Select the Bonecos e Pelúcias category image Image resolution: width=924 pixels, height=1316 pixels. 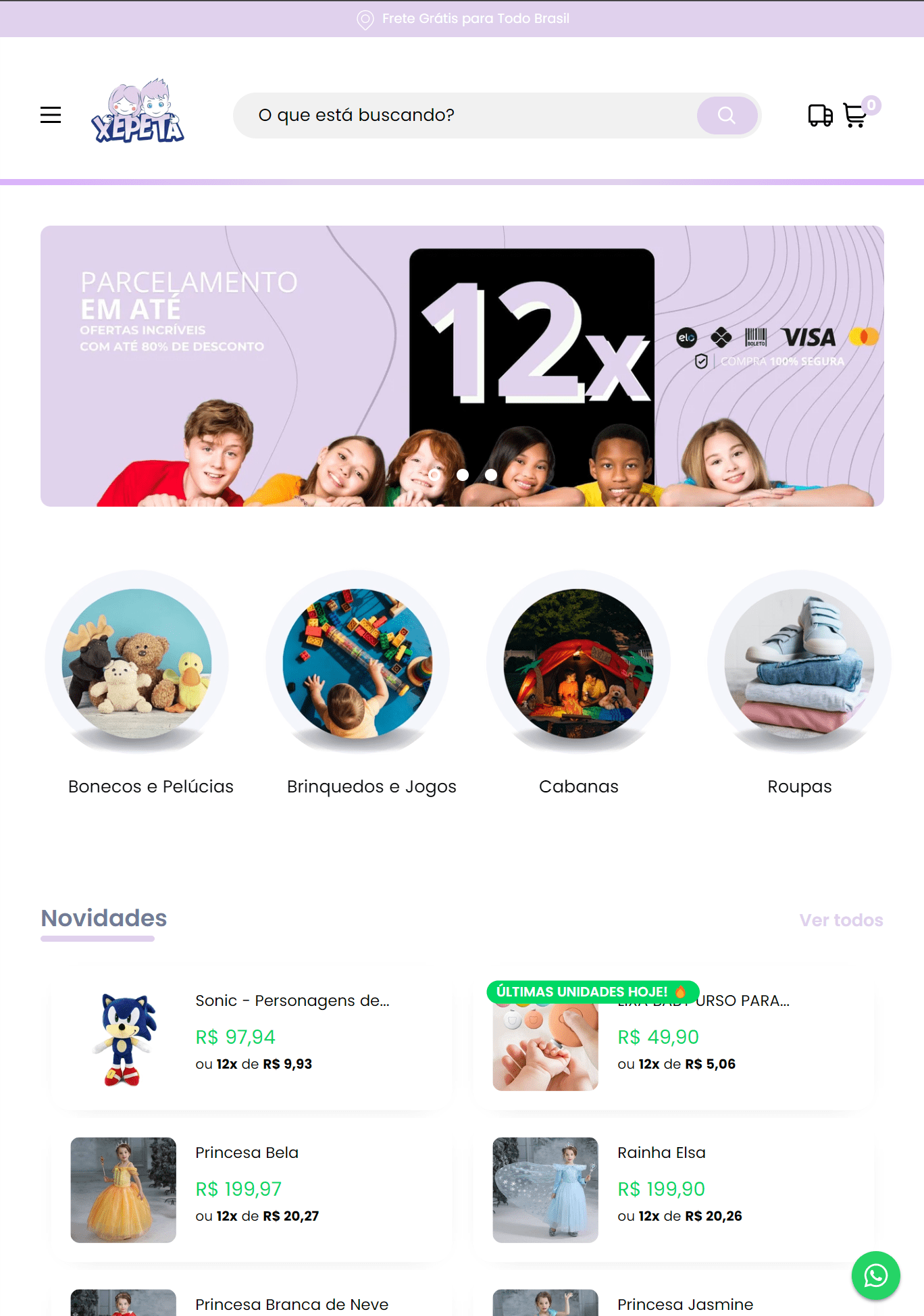point(137,662)
